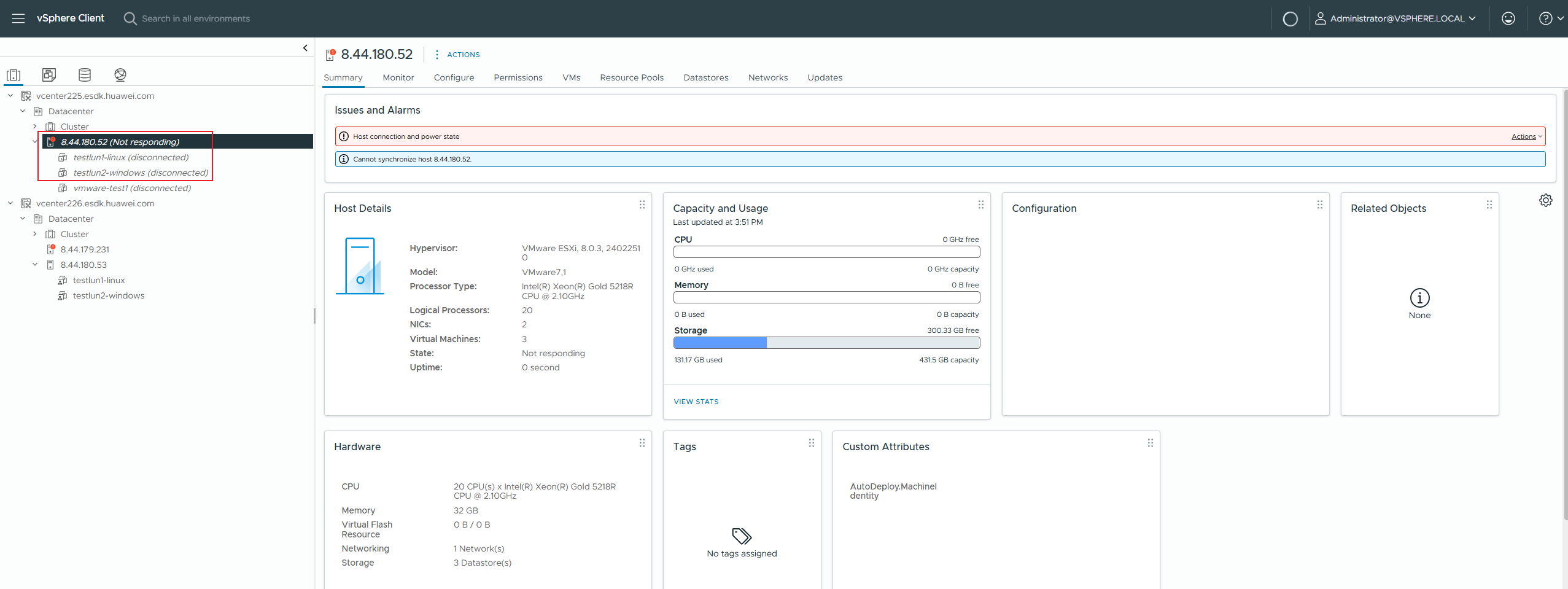This screenshot has width=1568, height=589.
Task: Switch to the Networks tab
Action: coord(768,77)
